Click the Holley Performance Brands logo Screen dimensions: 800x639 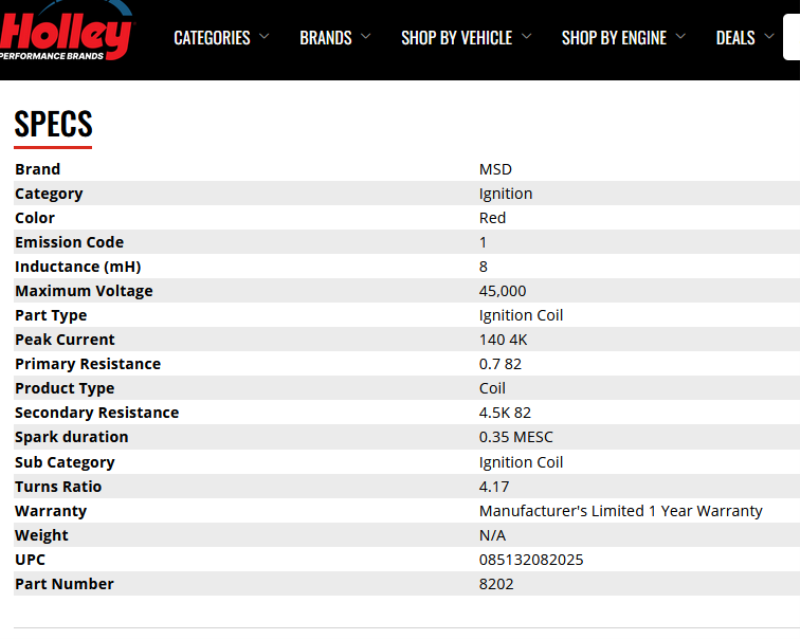click(66, 31)
